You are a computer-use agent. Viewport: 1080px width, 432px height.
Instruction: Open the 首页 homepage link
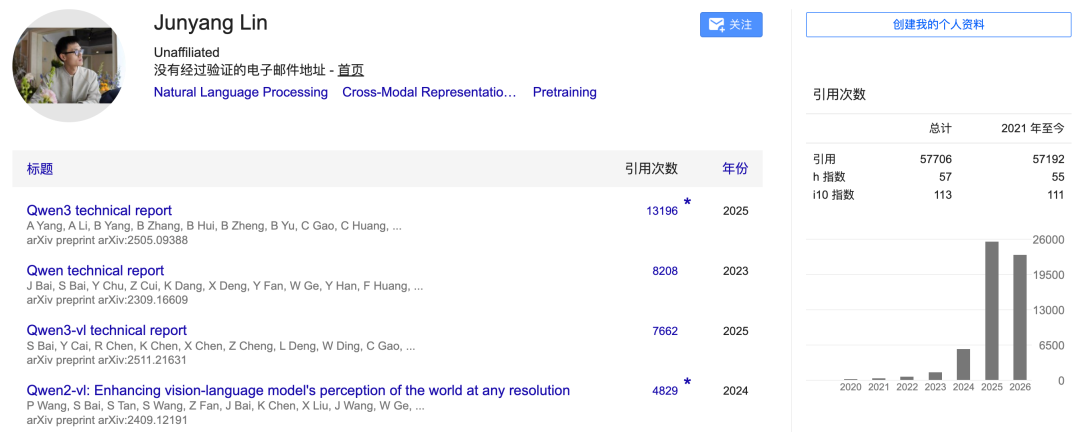[x=351, y=70]
